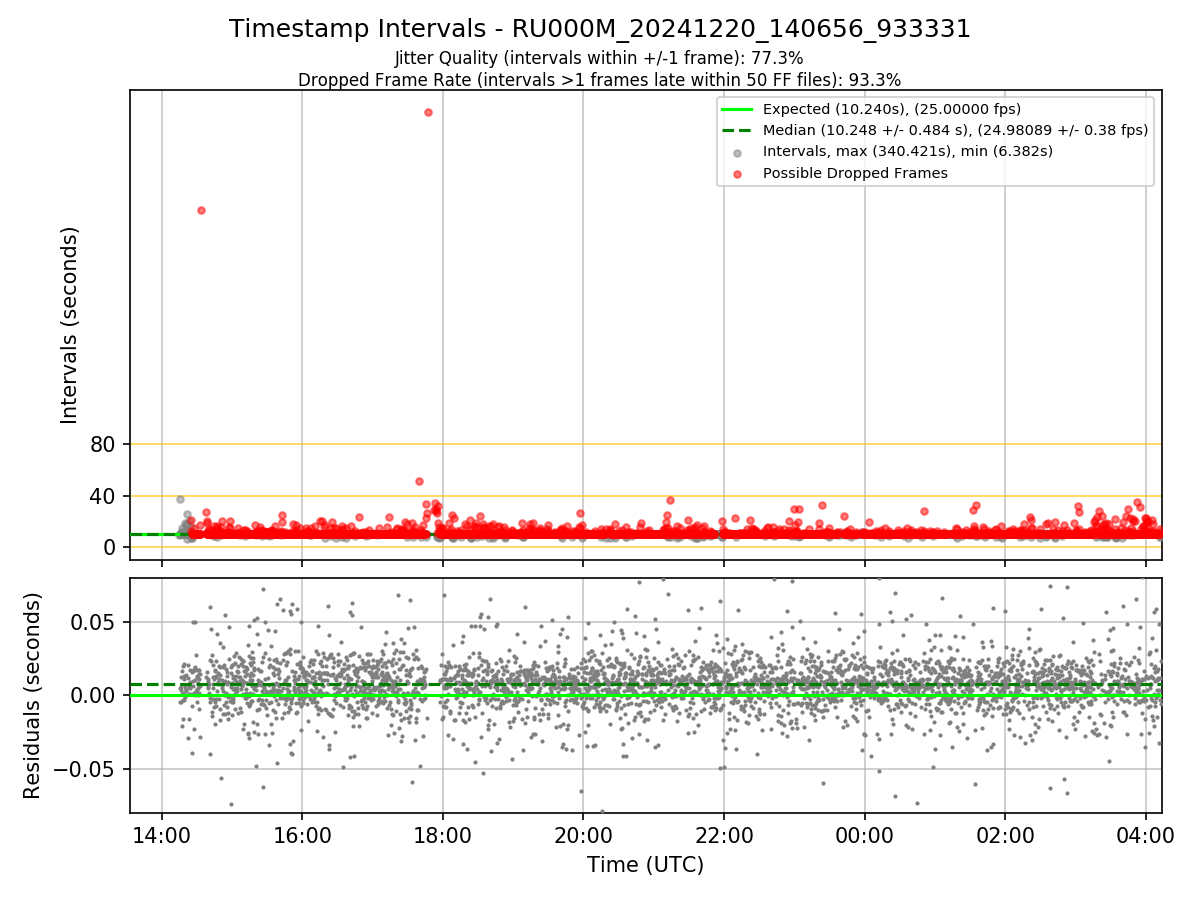Click the dashed dark green line sample in legend
The height and width of the screenshot is (900, 1200).
pos(737,130)
